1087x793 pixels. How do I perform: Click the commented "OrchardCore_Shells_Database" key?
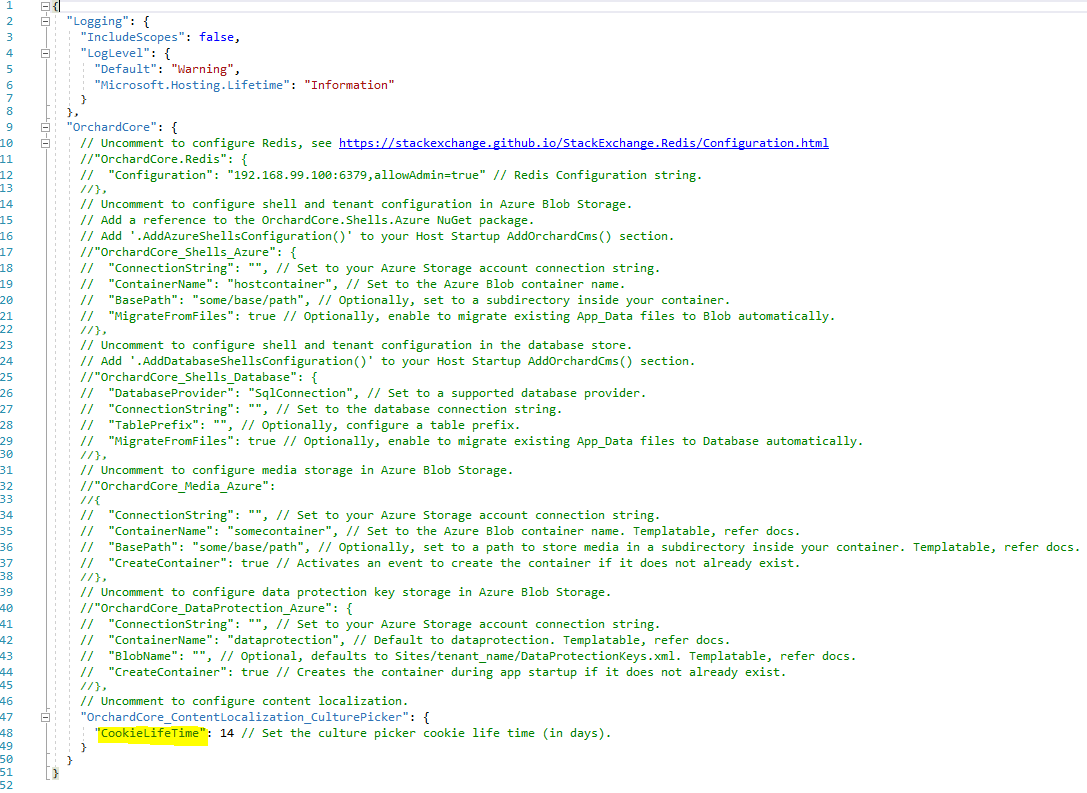tap(195, 377)
